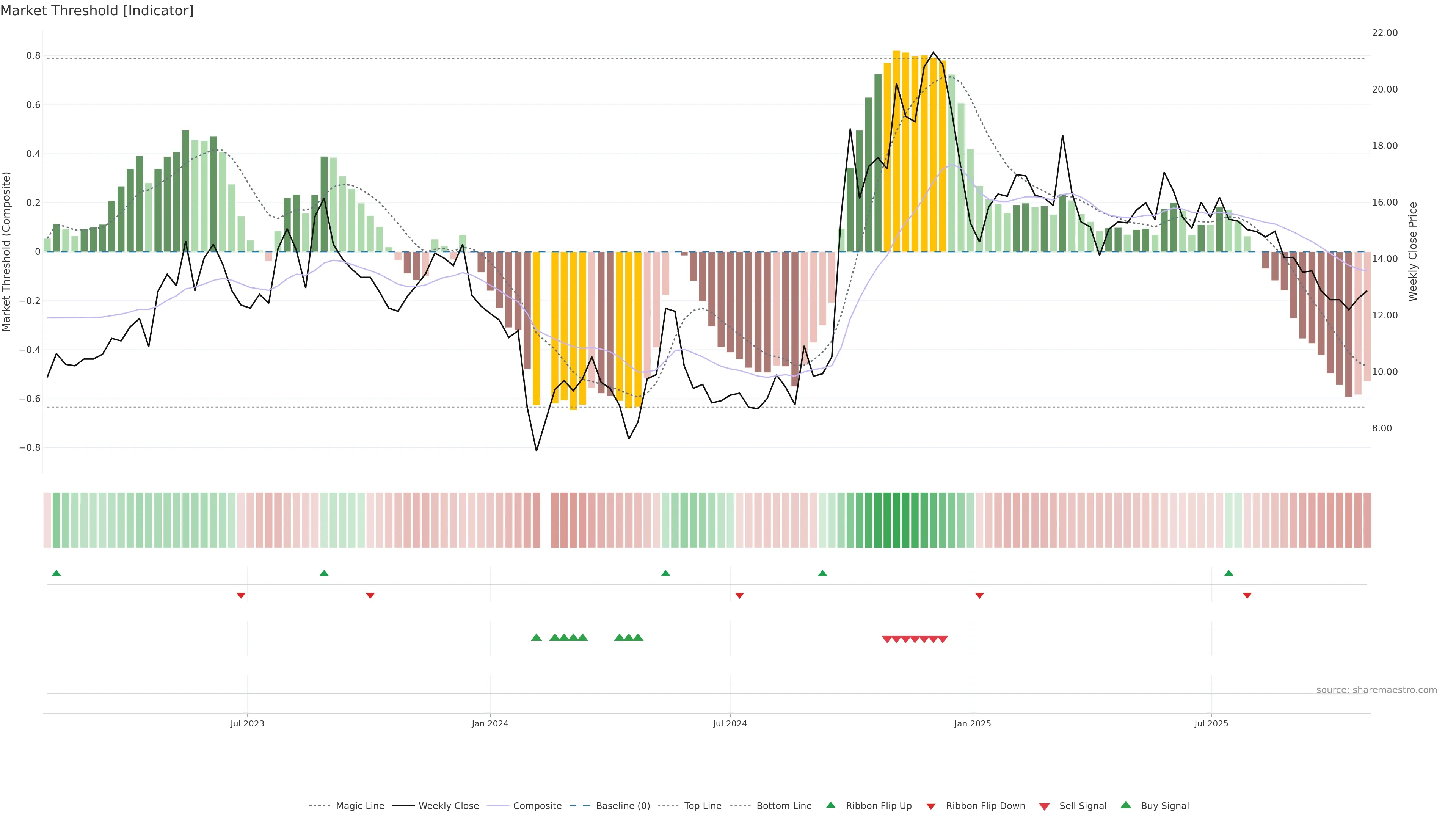Click the leftmost Buy Signal triangle marker
The image size is (1456, 819).
537,637
